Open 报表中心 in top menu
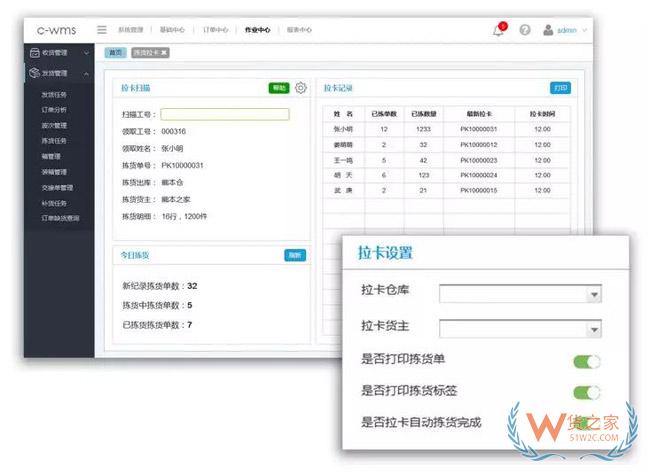This screenshot has height=474, width=650. 299,30
